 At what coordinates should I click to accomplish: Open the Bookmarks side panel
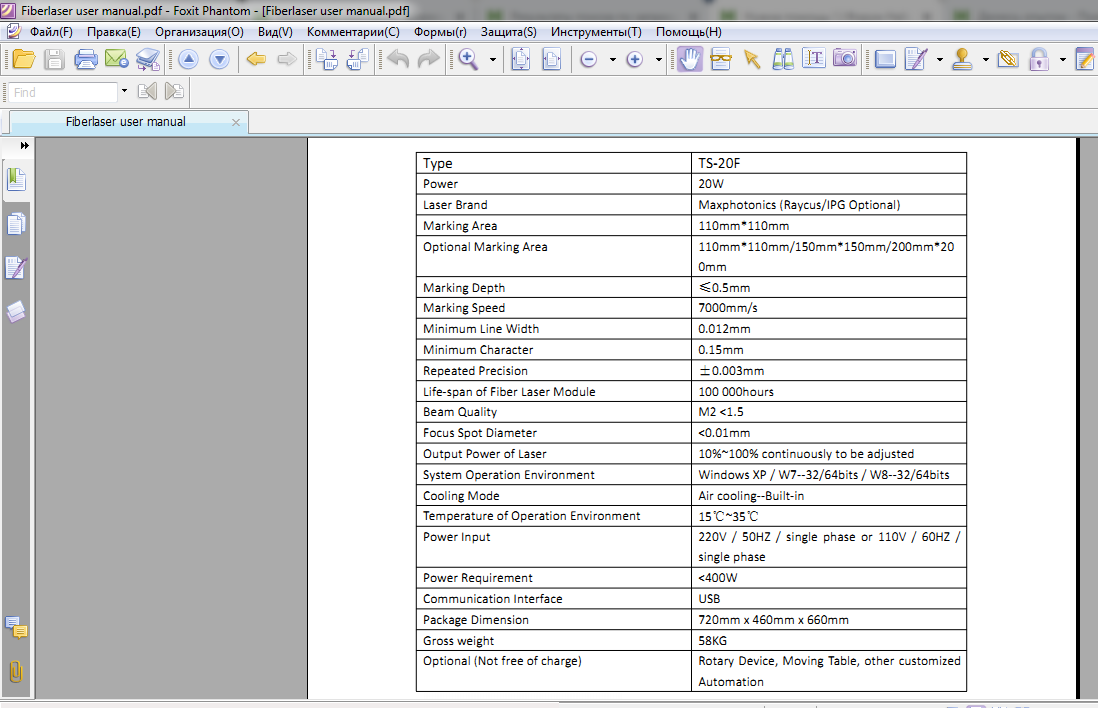(x=16, y=180)
